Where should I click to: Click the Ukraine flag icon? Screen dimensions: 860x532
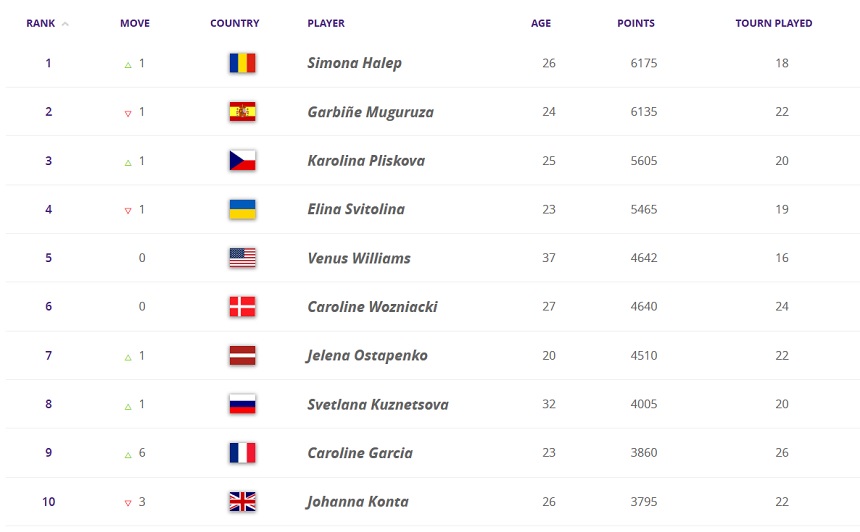242,209
